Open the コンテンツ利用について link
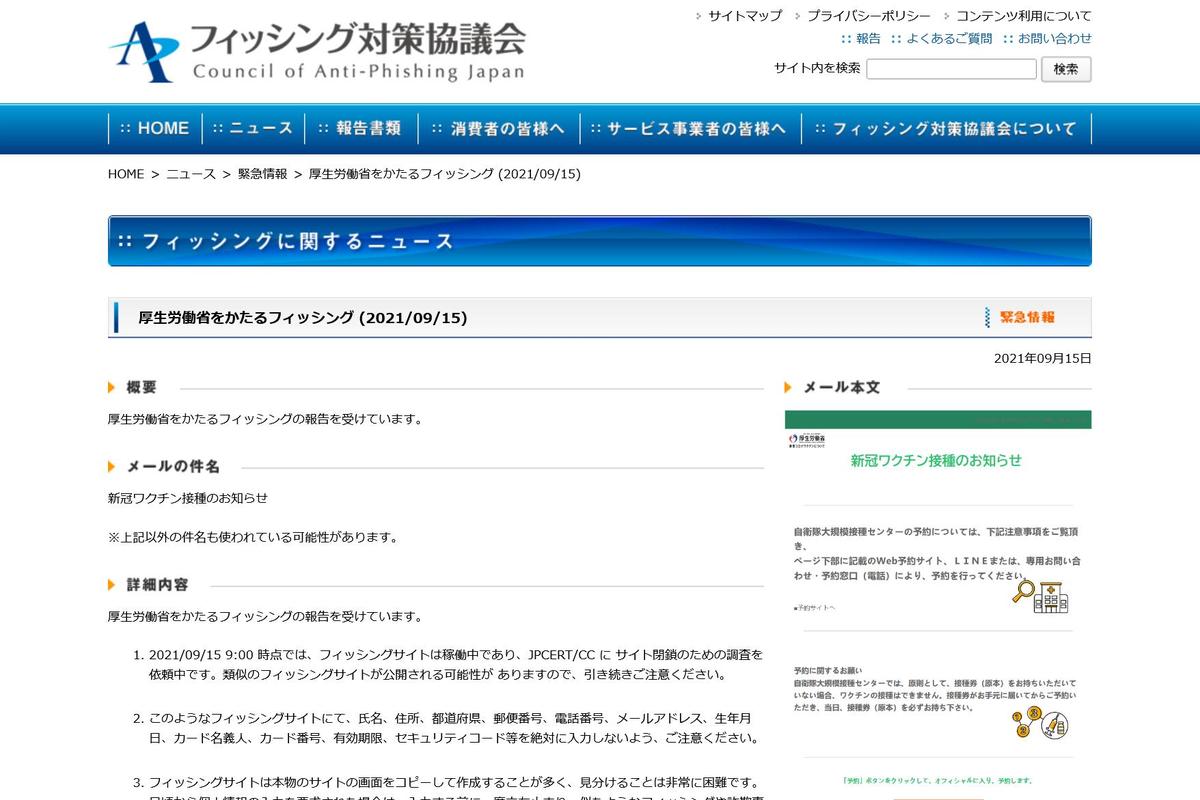 coord(1024,16)
